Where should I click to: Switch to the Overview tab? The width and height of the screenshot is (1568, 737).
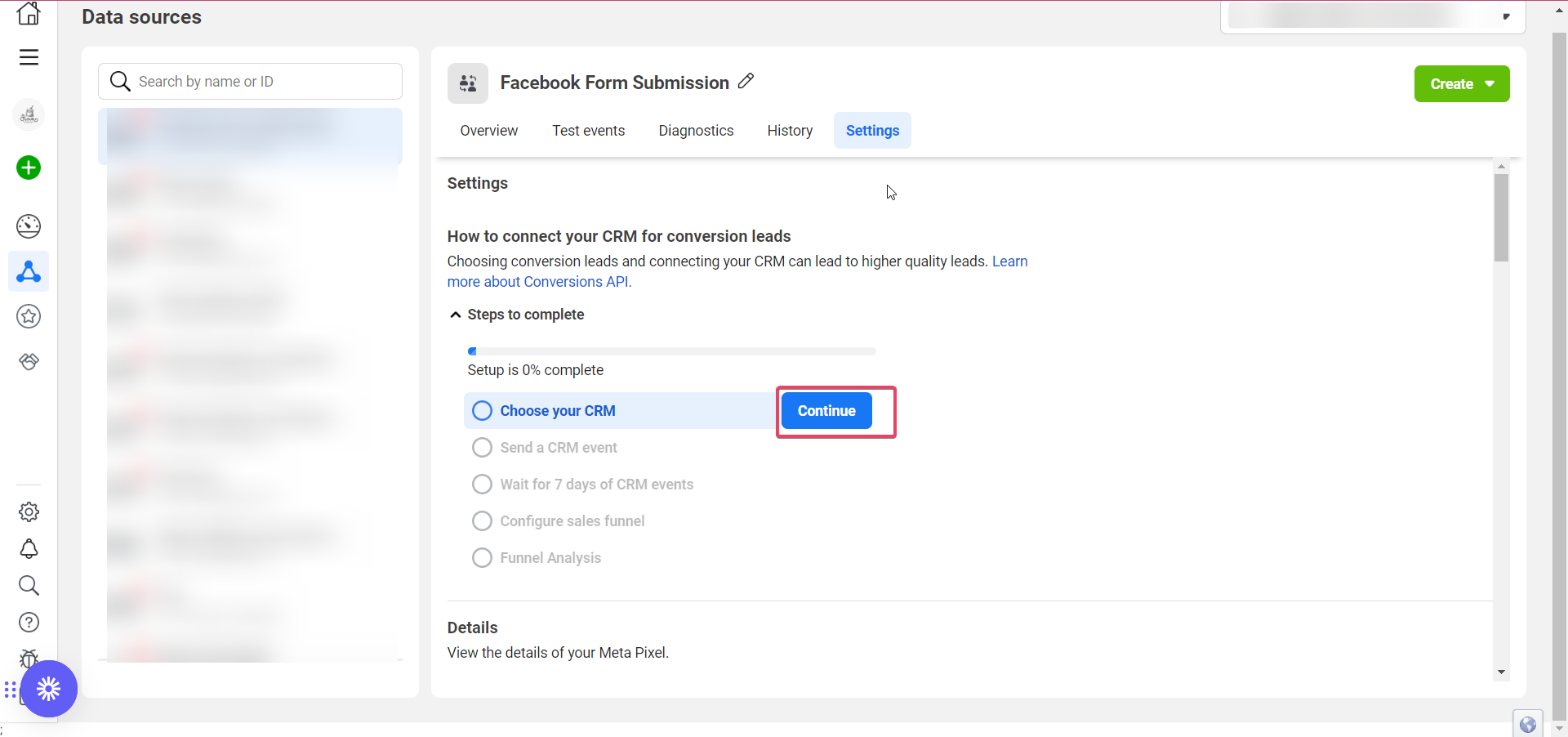[489, 131]
